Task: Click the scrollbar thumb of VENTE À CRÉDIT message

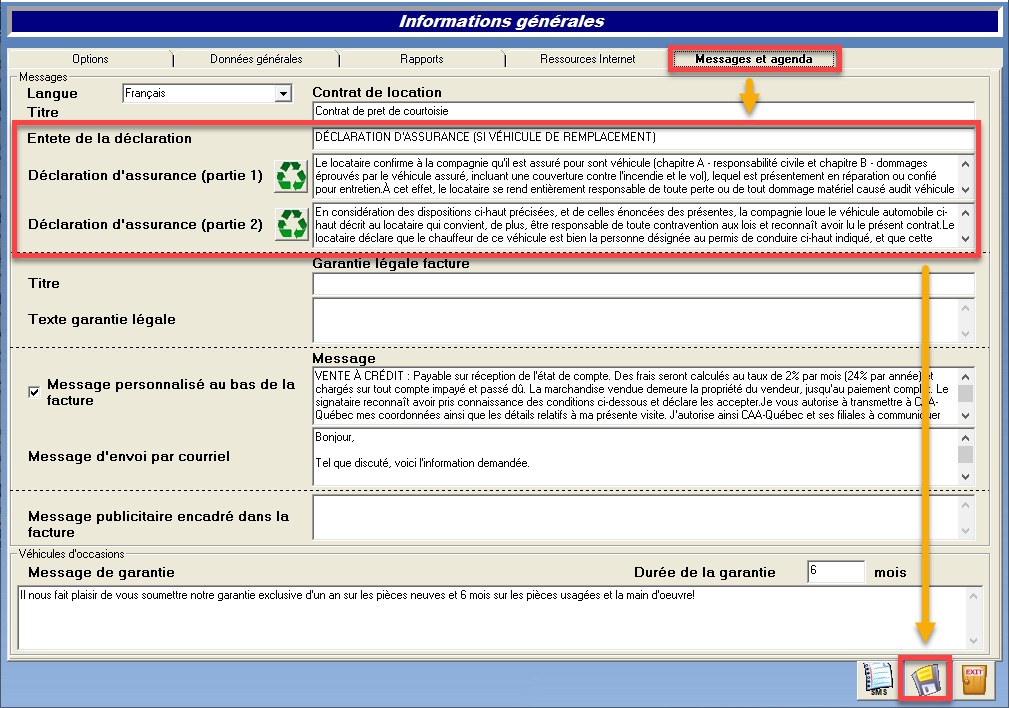Action: coord(965,393)
